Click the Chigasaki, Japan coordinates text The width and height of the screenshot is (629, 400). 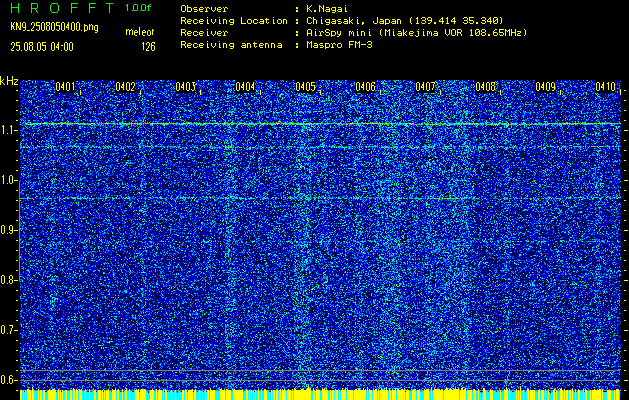click(x=405, y=21)
